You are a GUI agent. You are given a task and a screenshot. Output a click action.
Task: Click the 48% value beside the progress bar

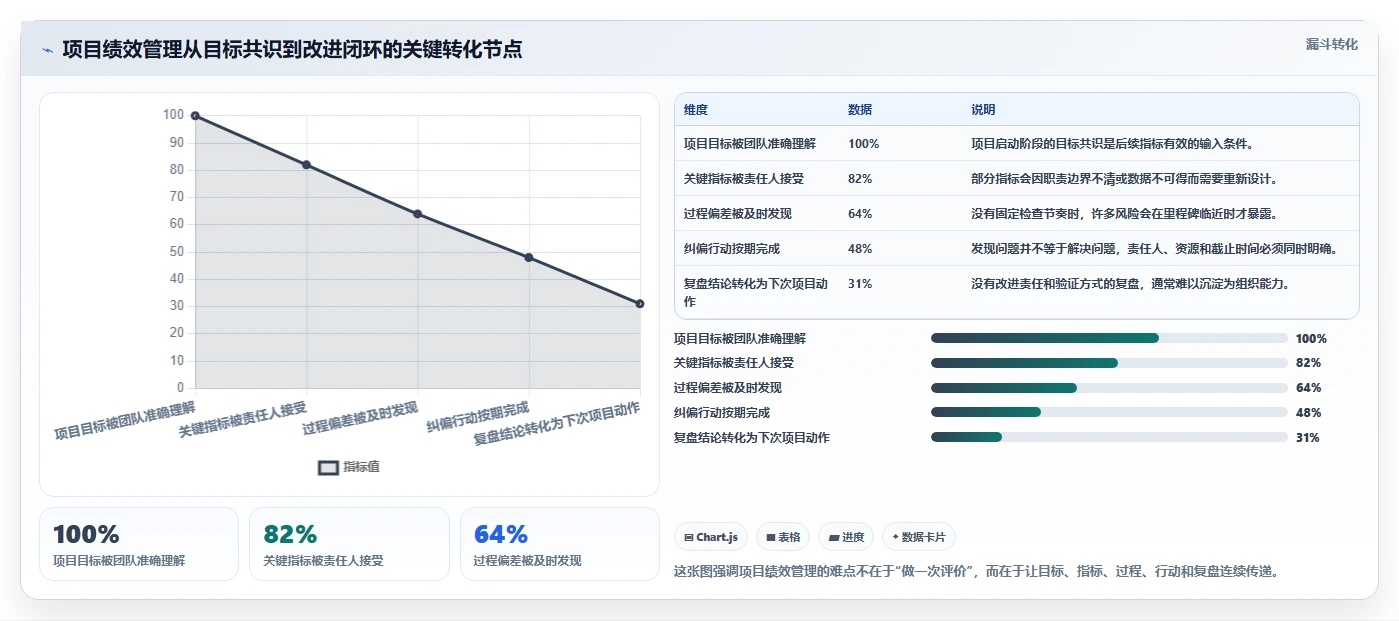[1308, 413]
